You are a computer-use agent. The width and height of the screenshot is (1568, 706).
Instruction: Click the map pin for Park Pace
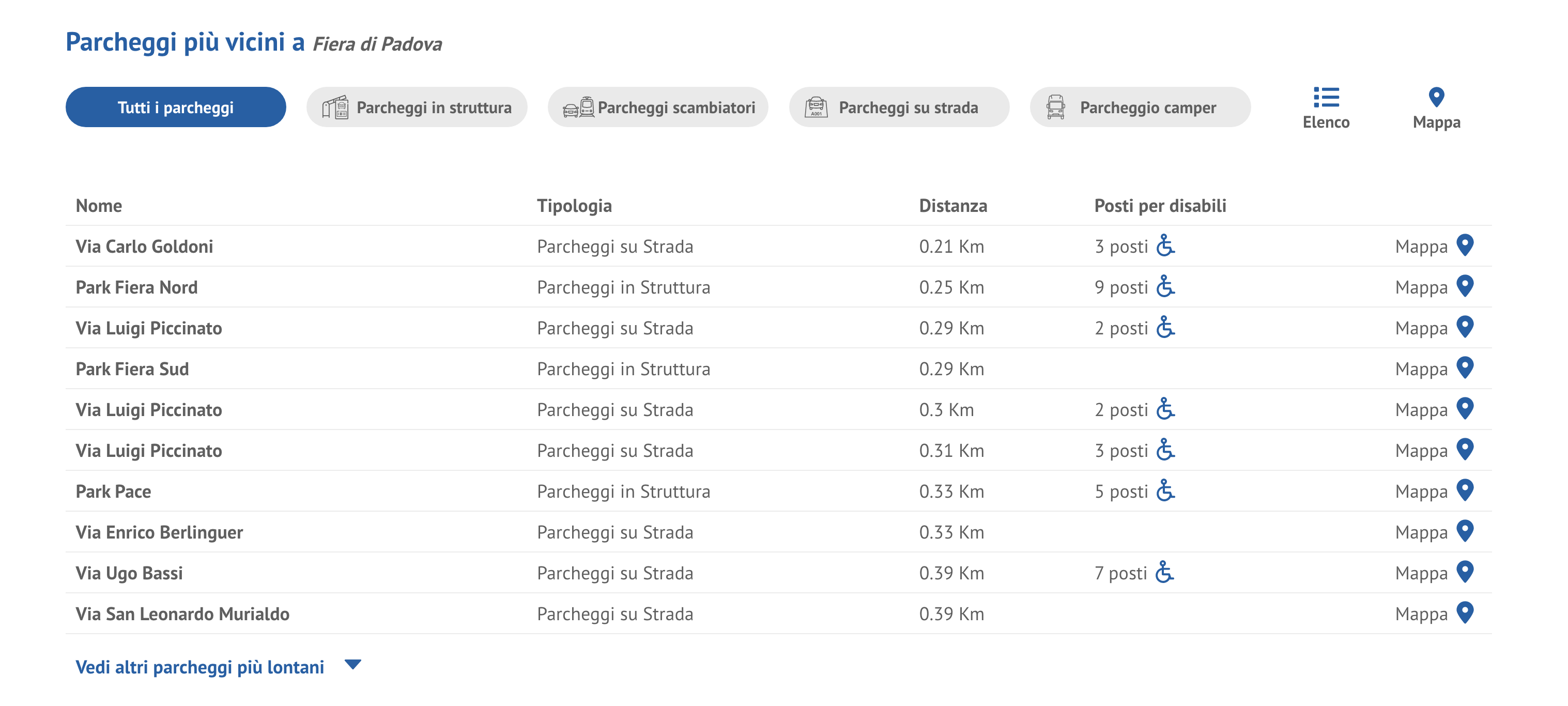1465,490
